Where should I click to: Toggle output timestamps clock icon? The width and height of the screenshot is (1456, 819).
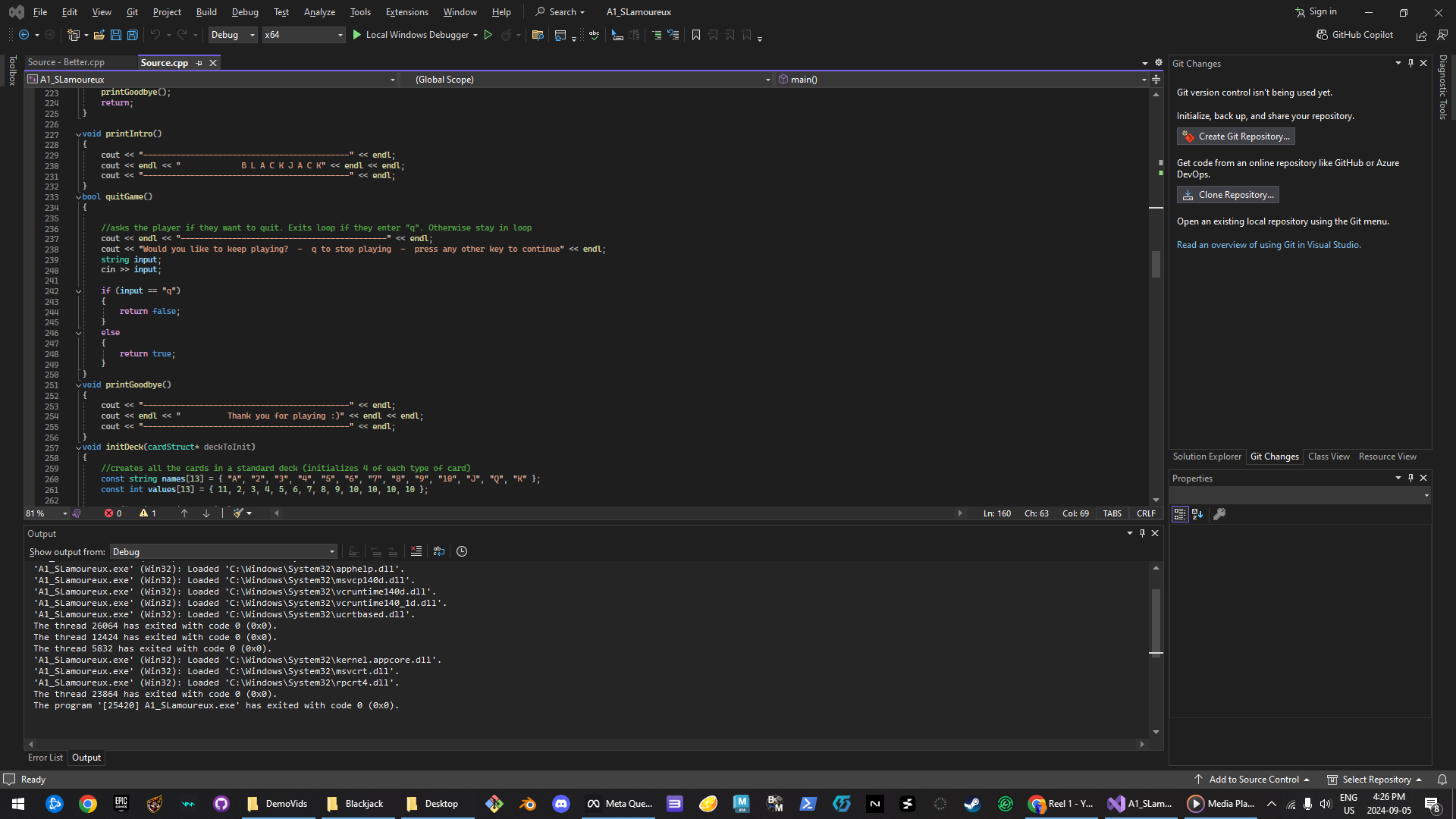coord(462,551)
